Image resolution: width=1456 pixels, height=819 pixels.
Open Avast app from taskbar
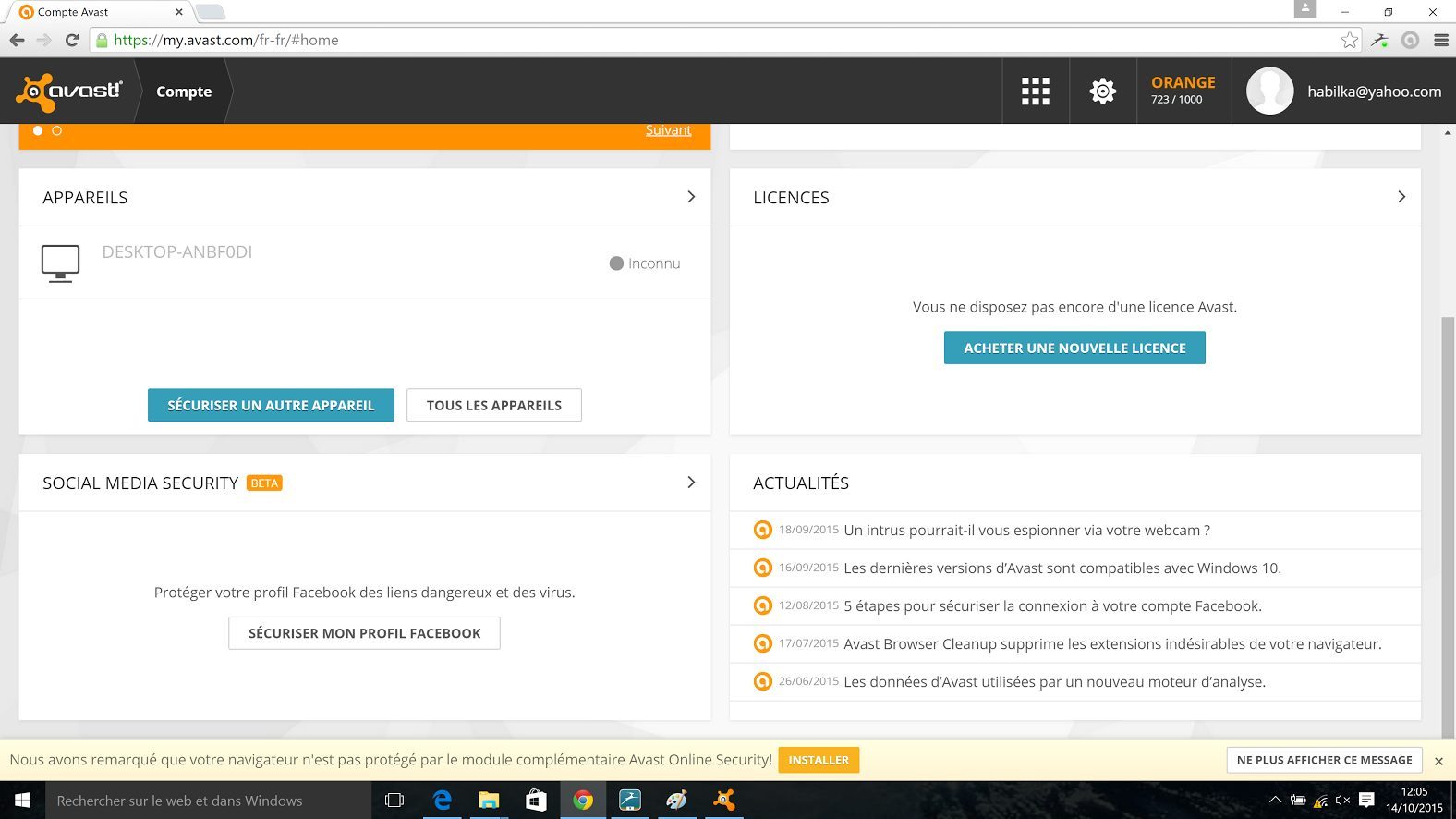coord(723,801)
